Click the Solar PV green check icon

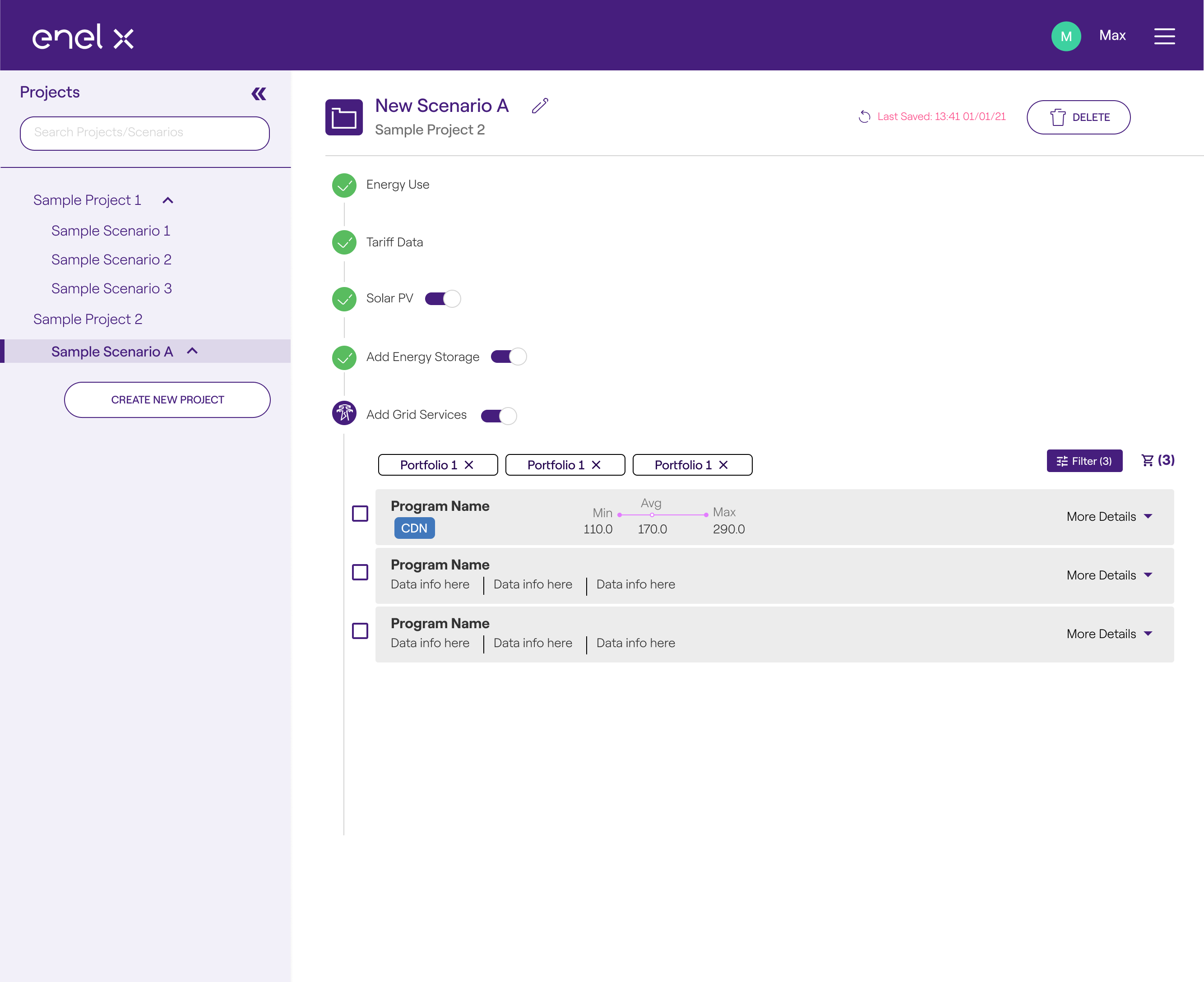coord(344,299)
